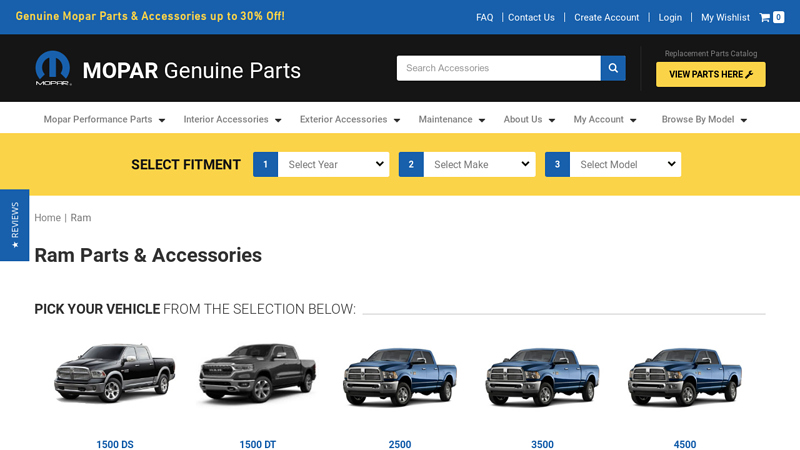Open the Reviews side tab
The width and height of the screenshot is (800, 450).
pos(14,225)
